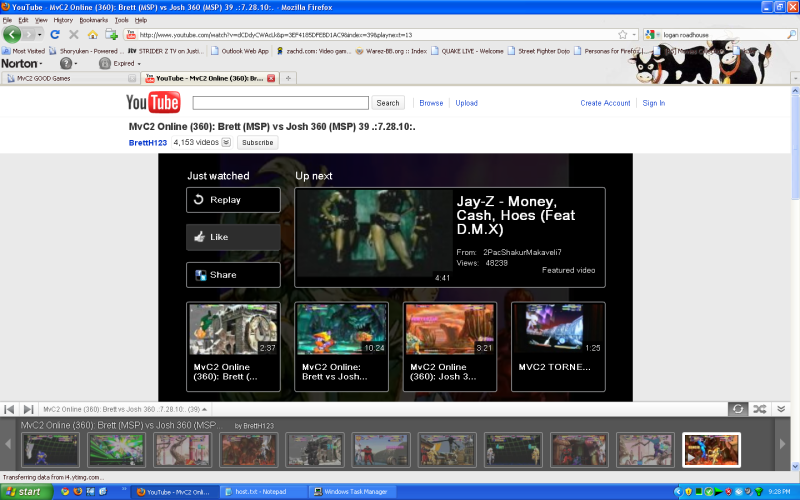
Task: Open Norton help question mark icon
Action: click(x=66, y=64)
